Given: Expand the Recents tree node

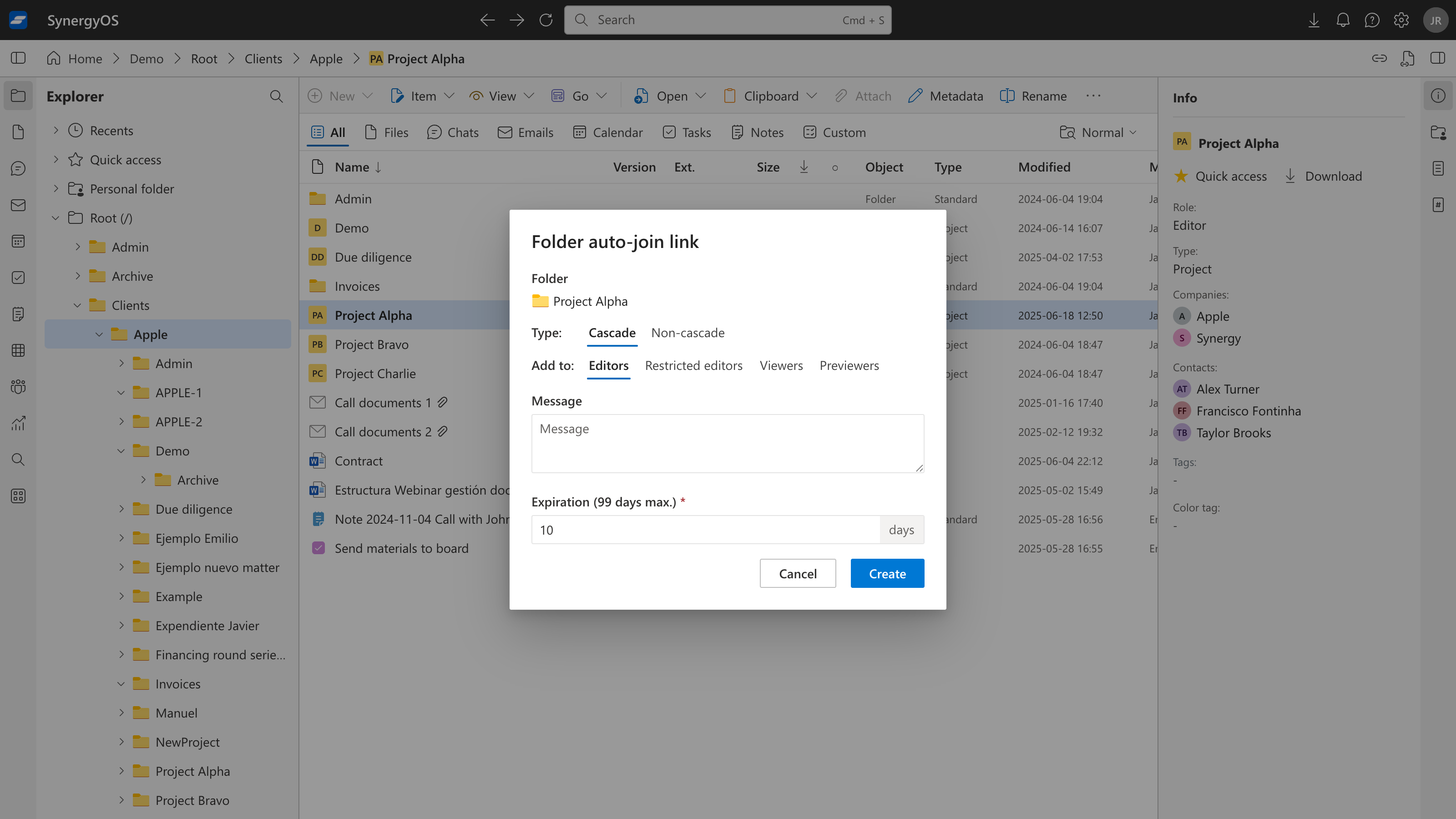Looking at the screenshot, I should (56, 131).
